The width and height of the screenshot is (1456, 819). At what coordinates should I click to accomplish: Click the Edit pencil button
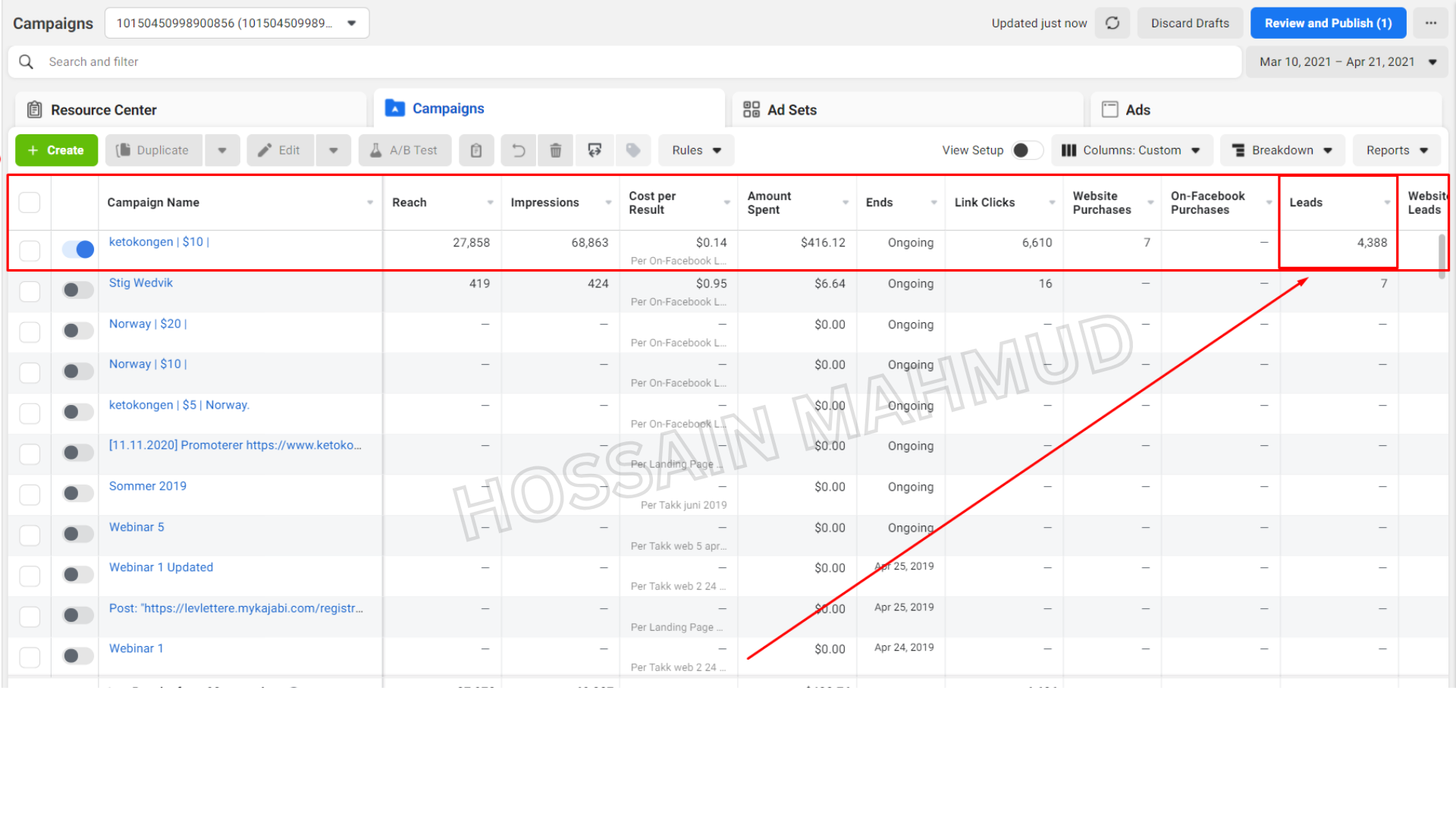coord(281,150)
